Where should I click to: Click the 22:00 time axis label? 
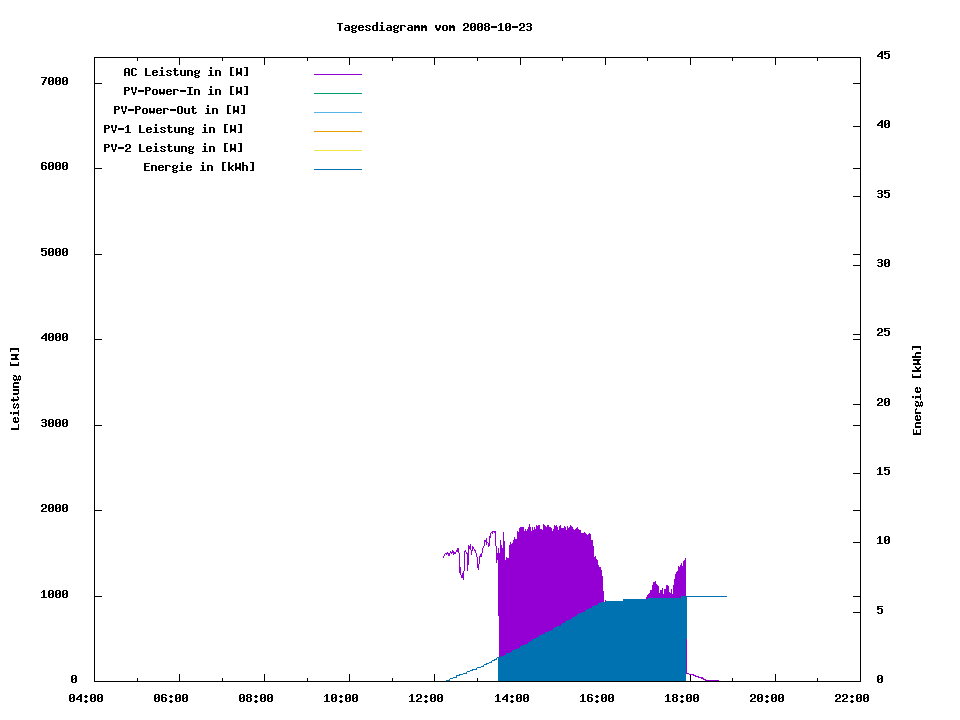point(852,699)
